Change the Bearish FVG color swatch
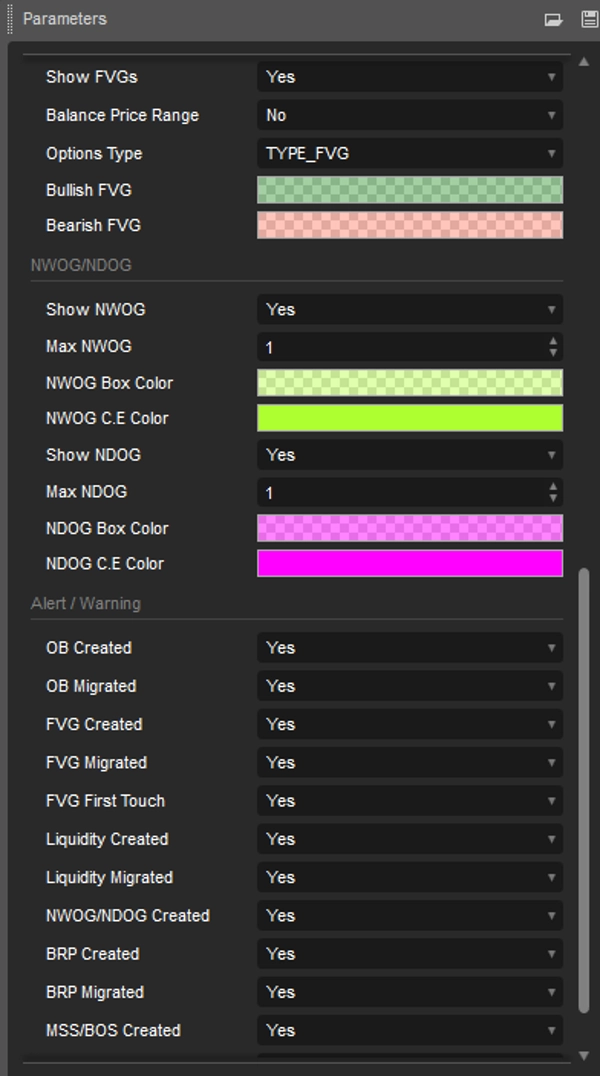The width and height of the screenshot is (600, 1076). tap(409, 226)
